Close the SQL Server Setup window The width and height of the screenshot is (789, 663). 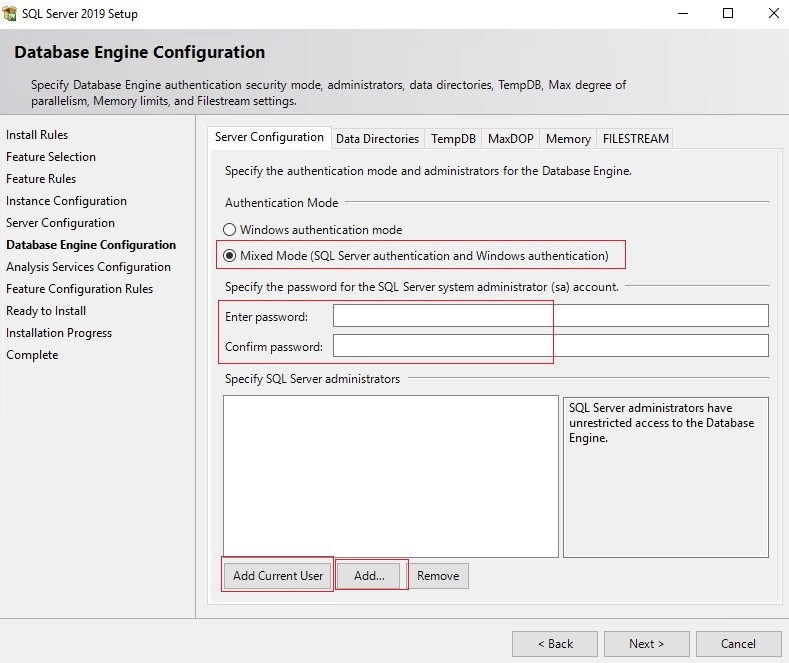click(774, 14)
